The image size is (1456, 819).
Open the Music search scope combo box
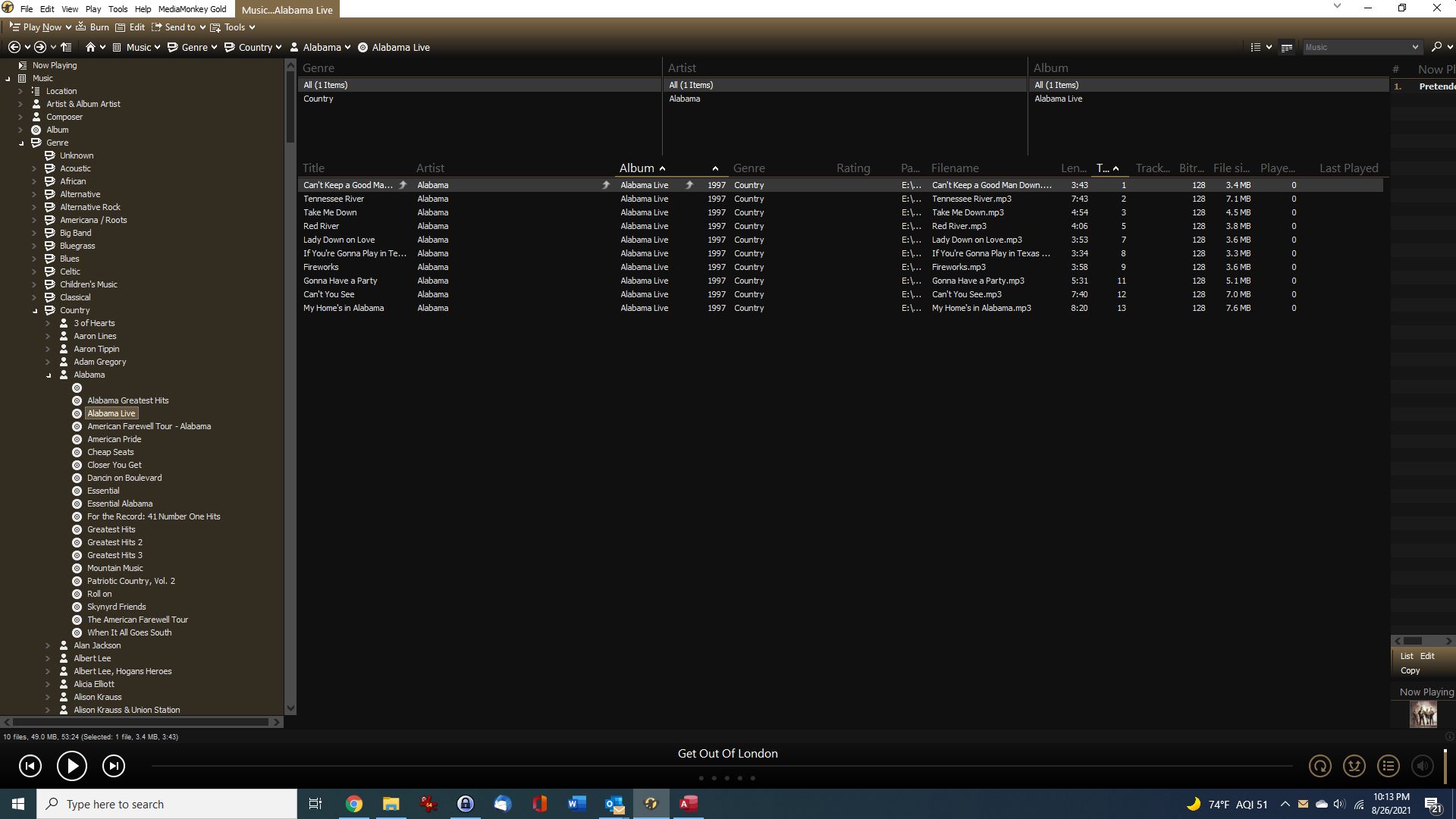[1362, 47]
